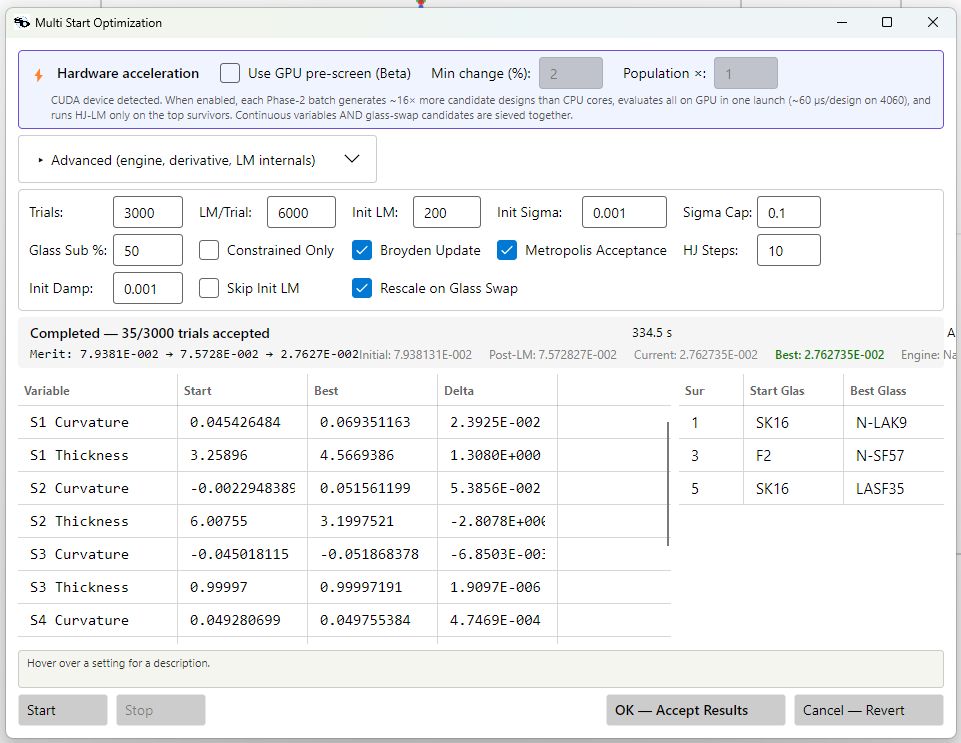Select the S2 Thickness row
This screenshot has height=743, width=961.
tap(344, 522)
